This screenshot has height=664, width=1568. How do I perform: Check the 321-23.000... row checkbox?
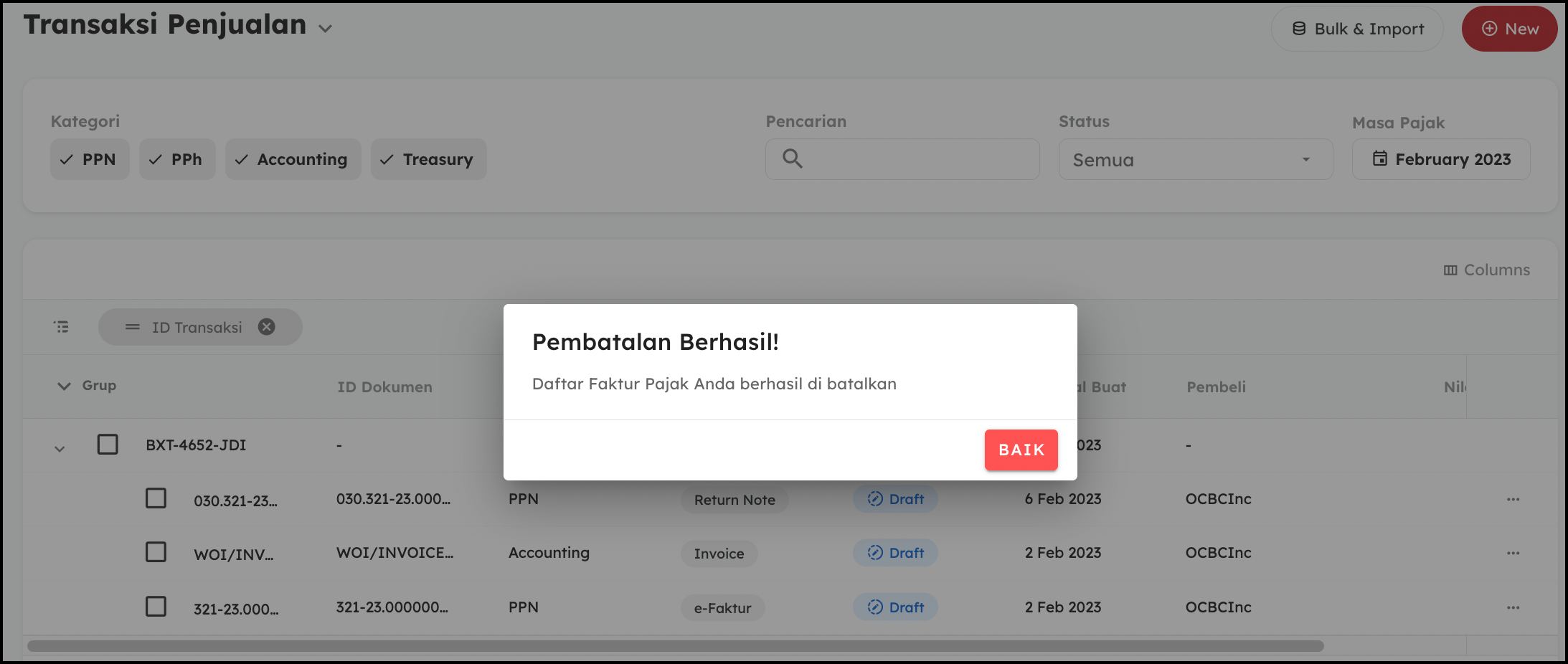pyautogui.click(x=156, y=607)
